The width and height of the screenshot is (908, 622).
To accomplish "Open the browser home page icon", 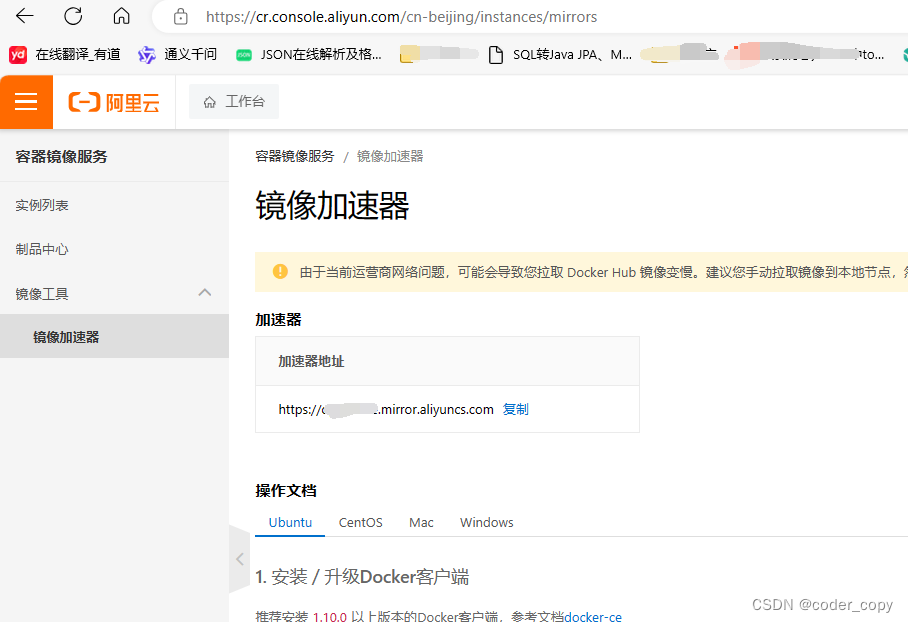I will click(x=121, y=16).
